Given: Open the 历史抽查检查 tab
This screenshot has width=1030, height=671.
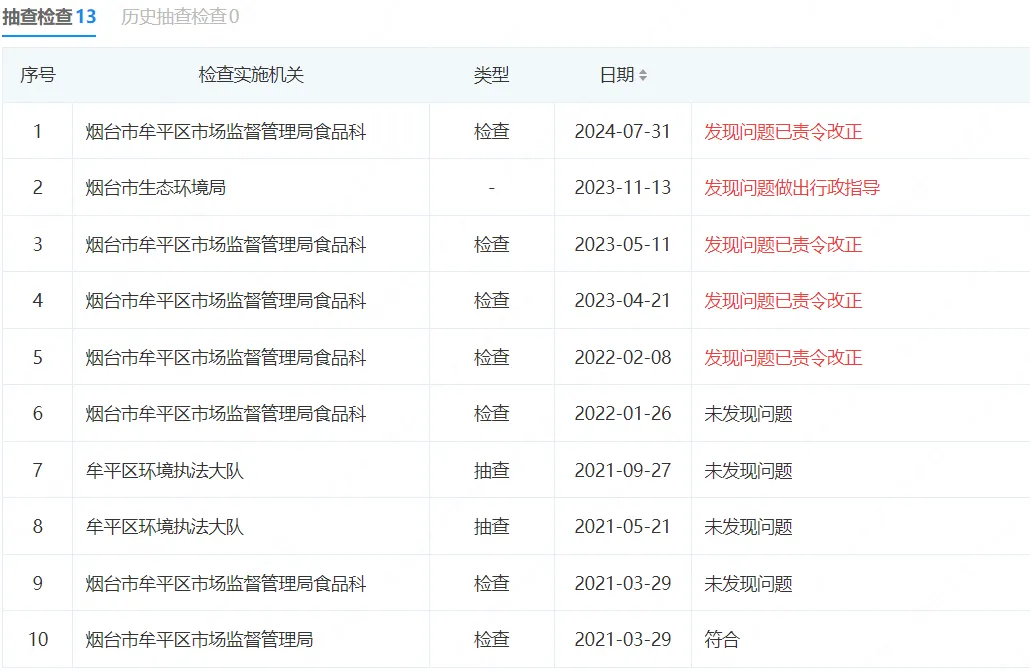Looking at the screenshot, I should click(180, 17).
